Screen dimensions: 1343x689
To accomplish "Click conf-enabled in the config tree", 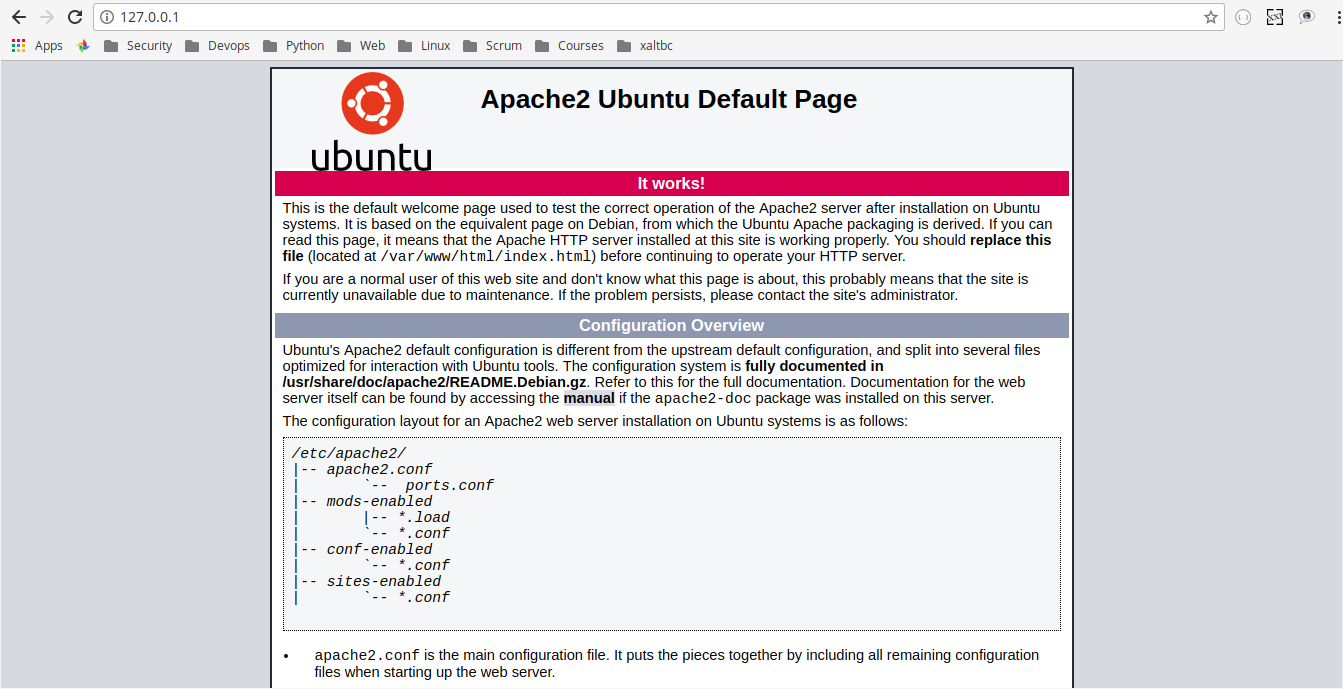I will (379, 549).
